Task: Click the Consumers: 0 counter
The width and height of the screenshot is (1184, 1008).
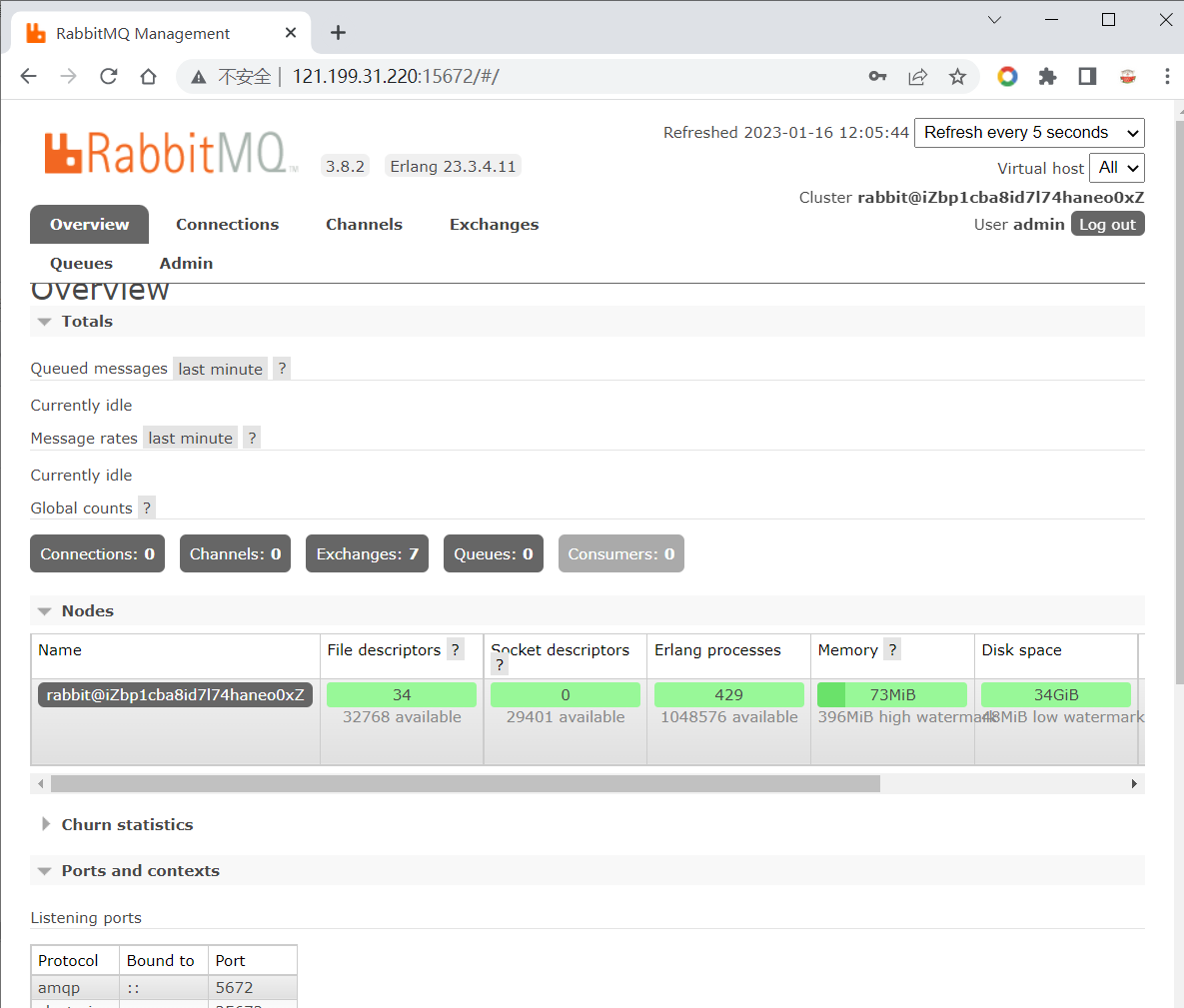Action: tap(621, 554)
